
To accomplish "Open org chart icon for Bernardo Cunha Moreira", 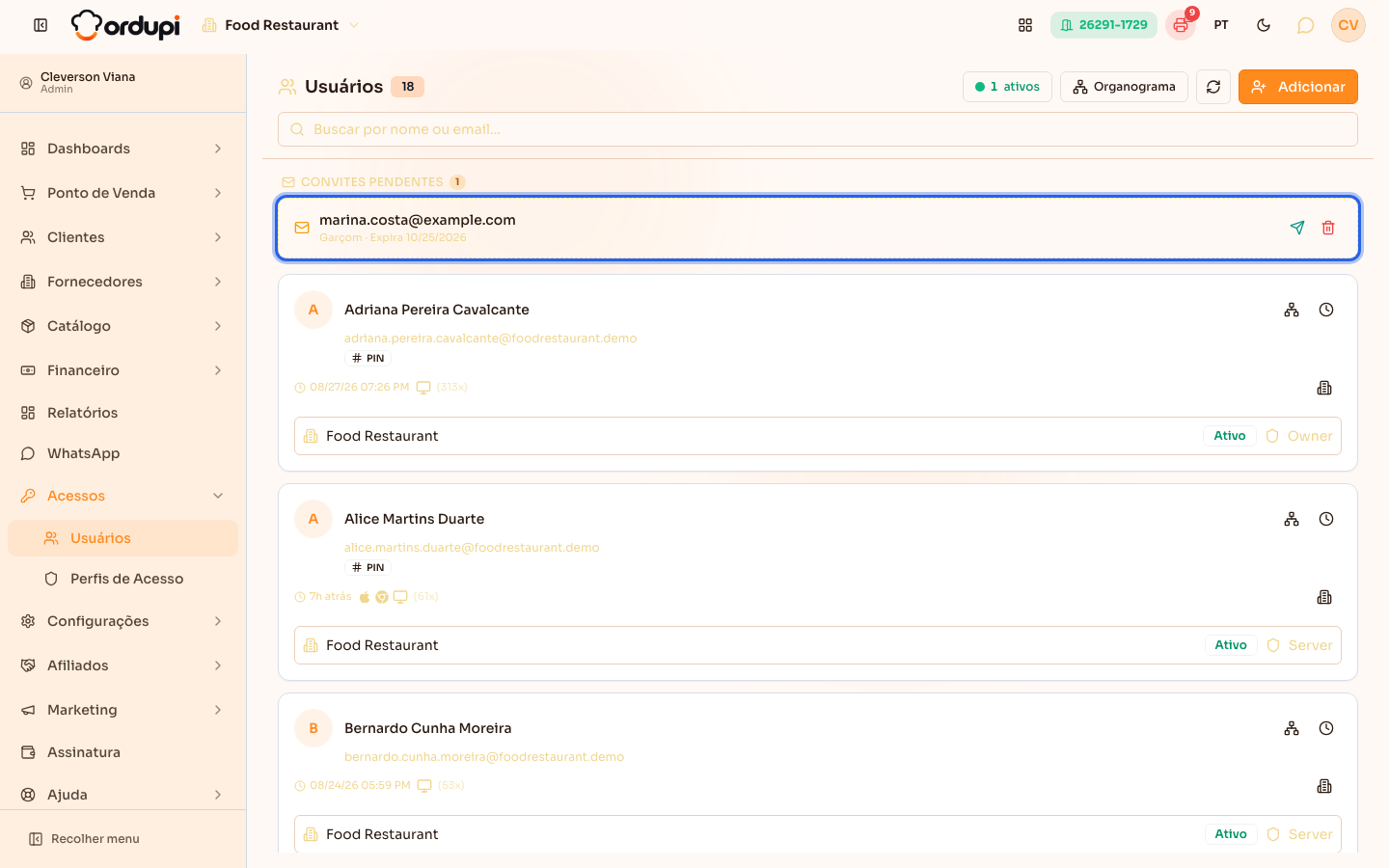I will [x=1292, y=728].
